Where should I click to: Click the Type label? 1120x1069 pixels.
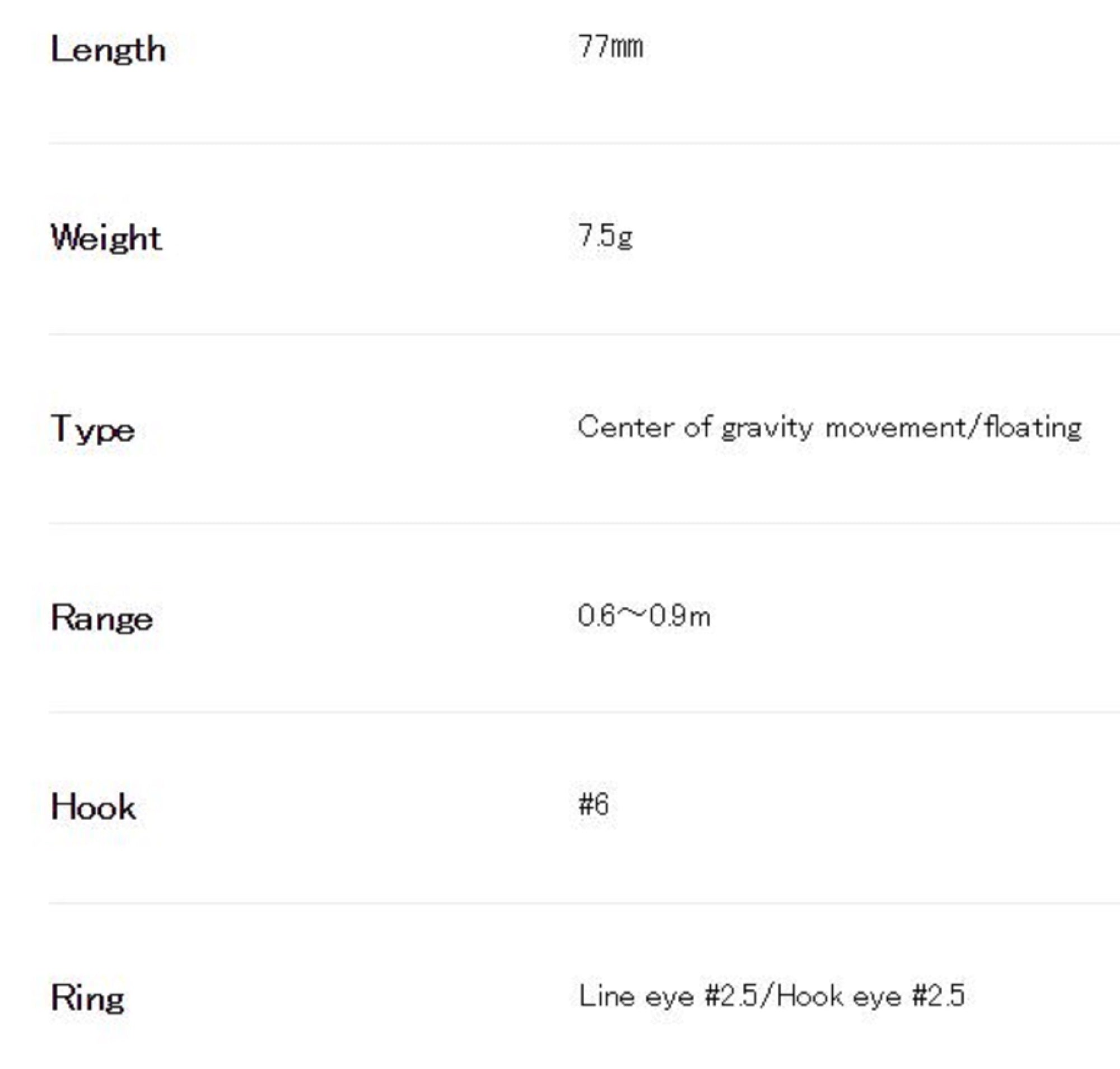93,429
